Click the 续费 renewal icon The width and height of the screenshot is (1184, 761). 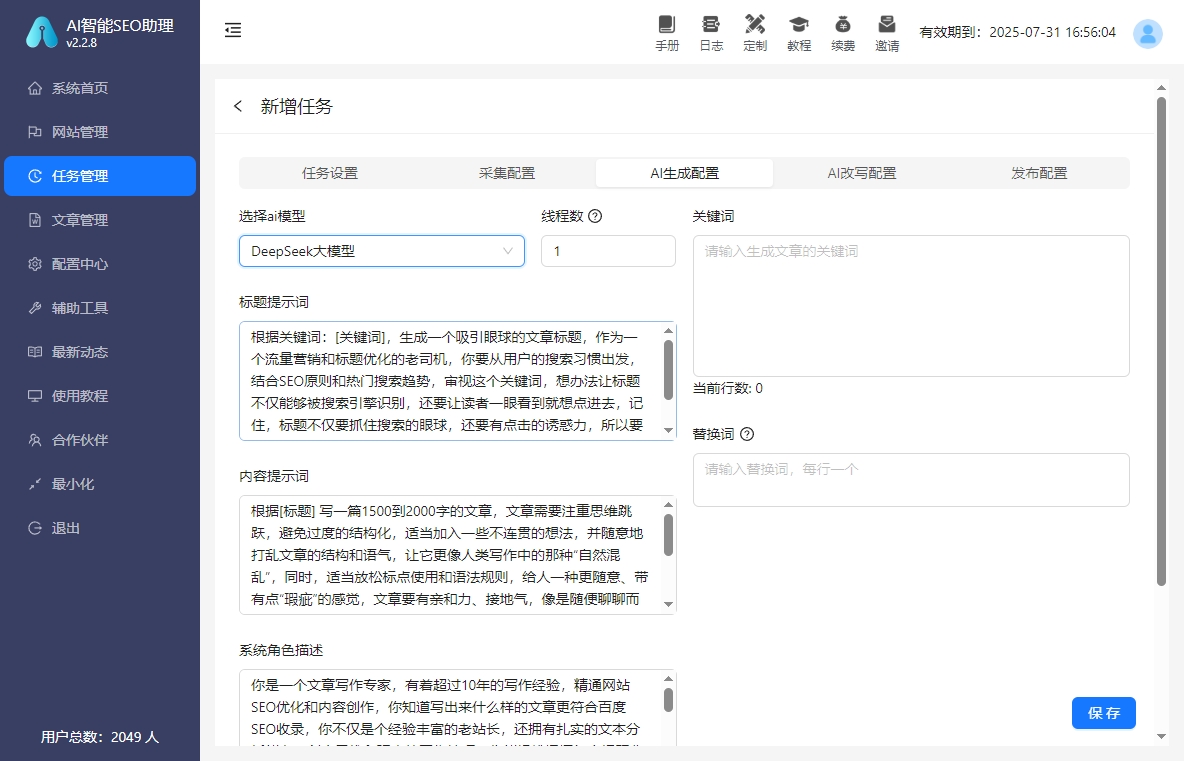click(843, 30)
